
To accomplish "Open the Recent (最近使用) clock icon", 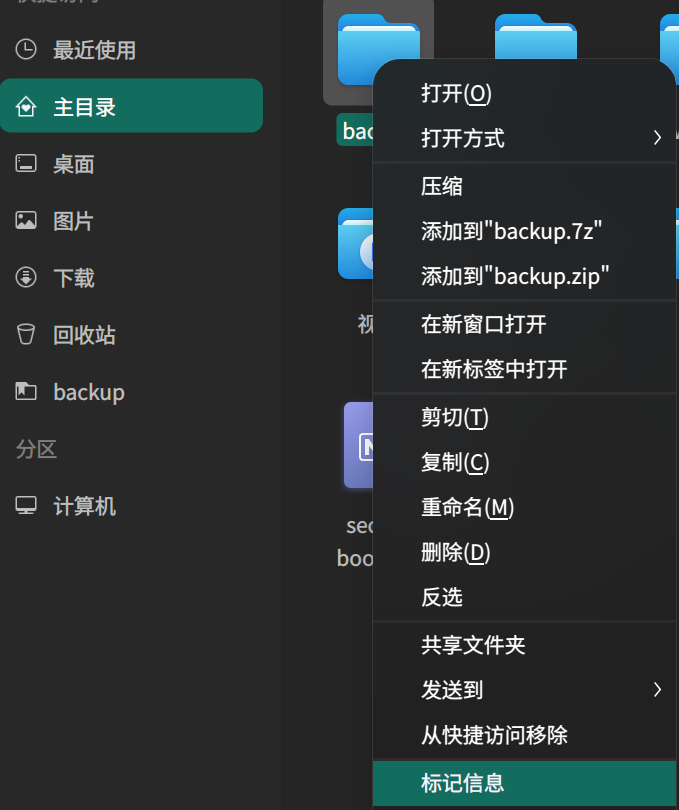I will pos(26,50).
